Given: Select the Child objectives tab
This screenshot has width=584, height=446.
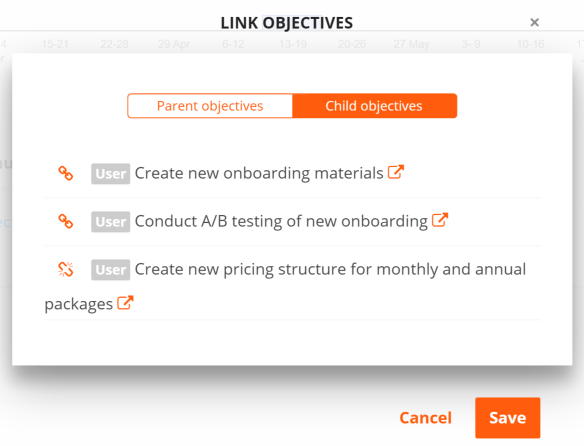Looking at the screenshot, I should [374, 106].
